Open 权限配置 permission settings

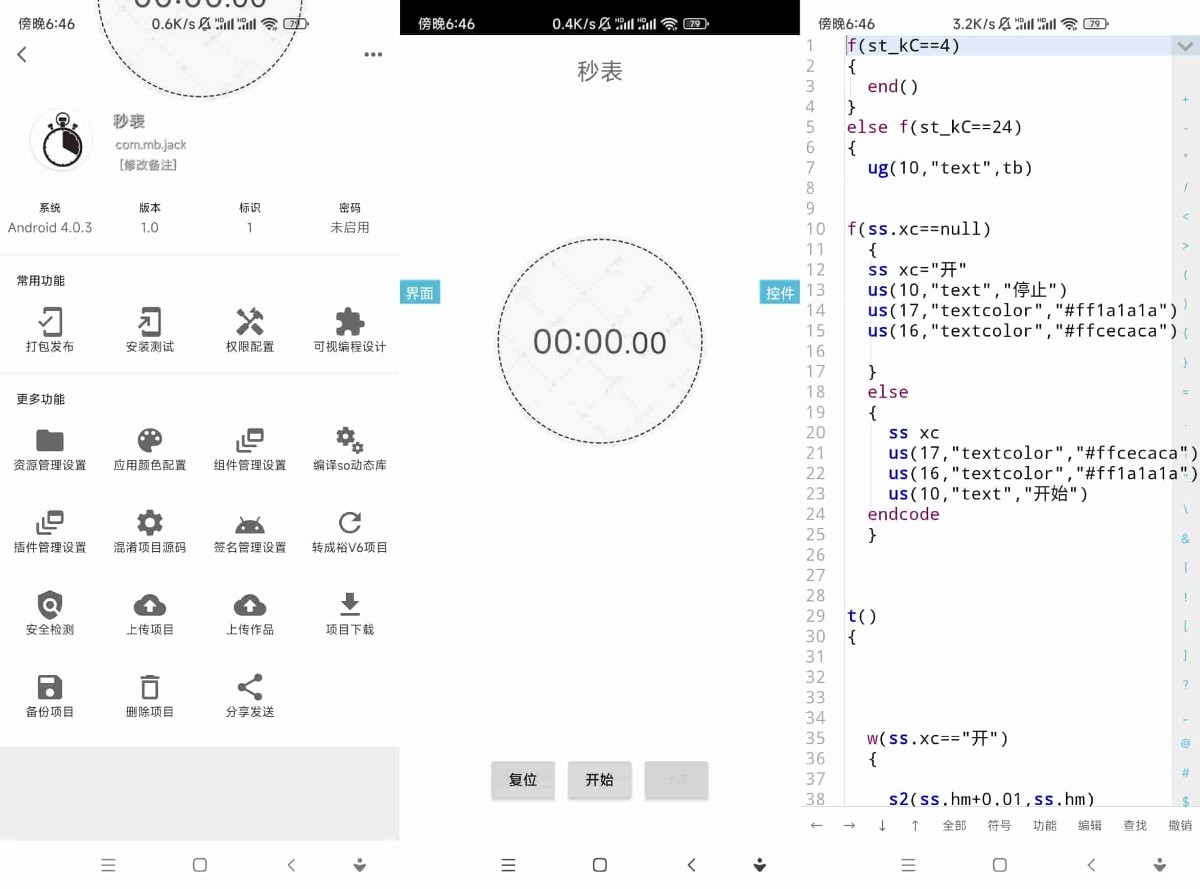pyautogui.click(x=250, y=331)
